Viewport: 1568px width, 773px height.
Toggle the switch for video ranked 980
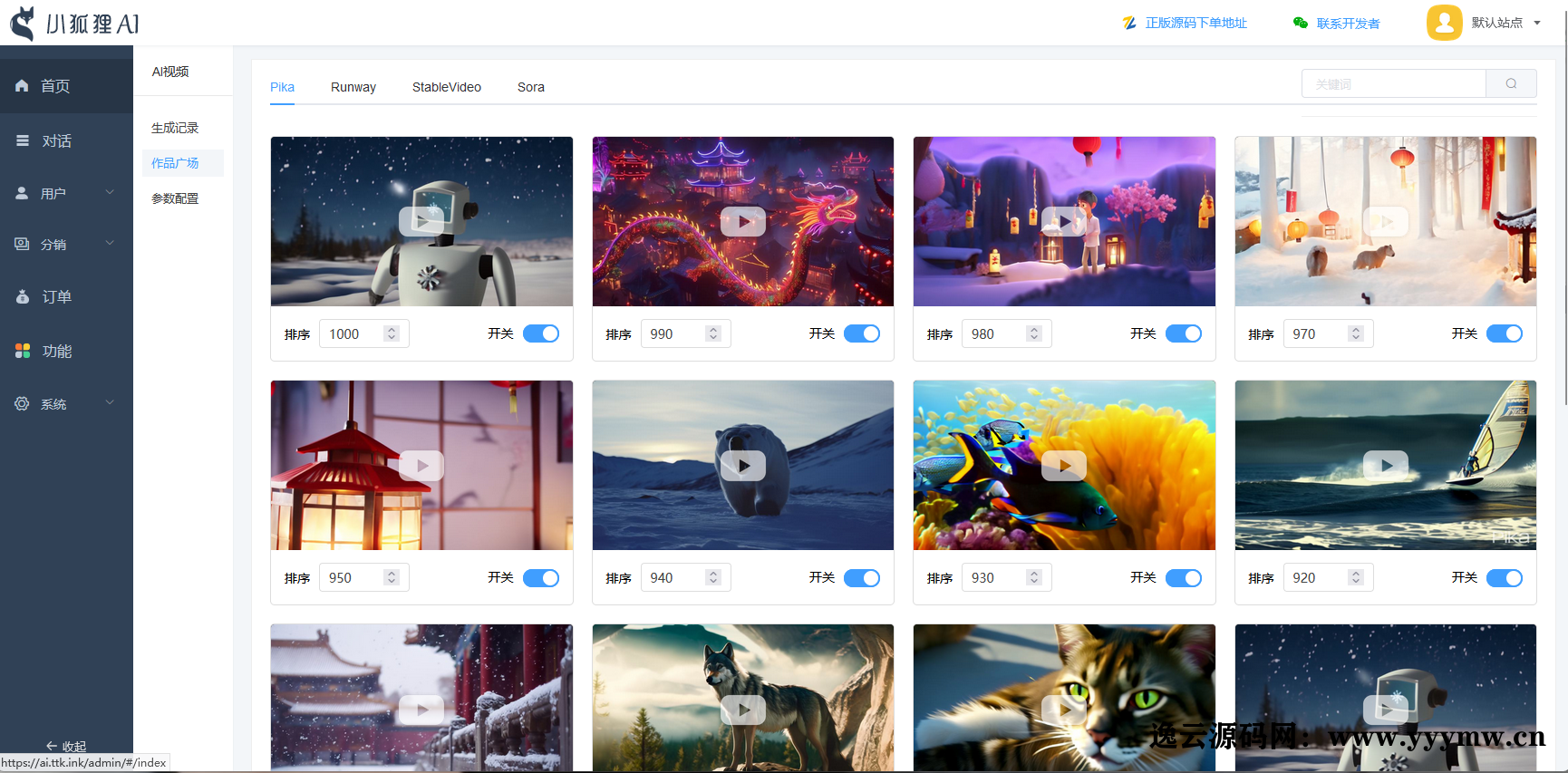(1184, 333)
